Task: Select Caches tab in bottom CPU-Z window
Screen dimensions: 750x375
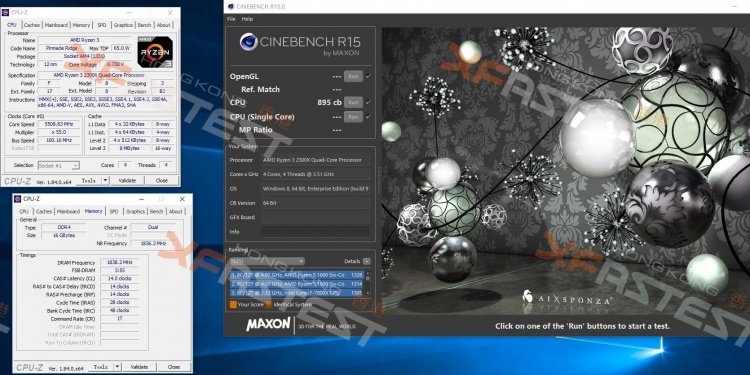Action: pos(44,211)
